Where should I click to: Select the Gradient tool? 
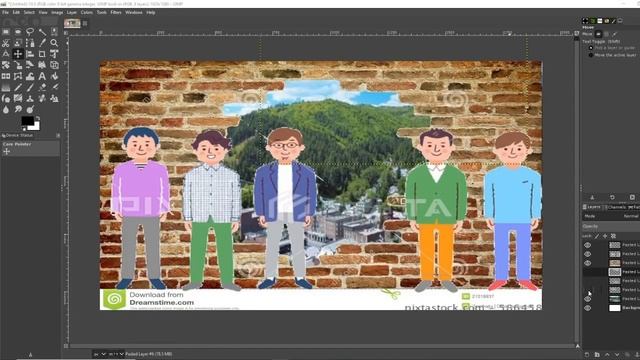pyautogui.click(x=6, y=87)
